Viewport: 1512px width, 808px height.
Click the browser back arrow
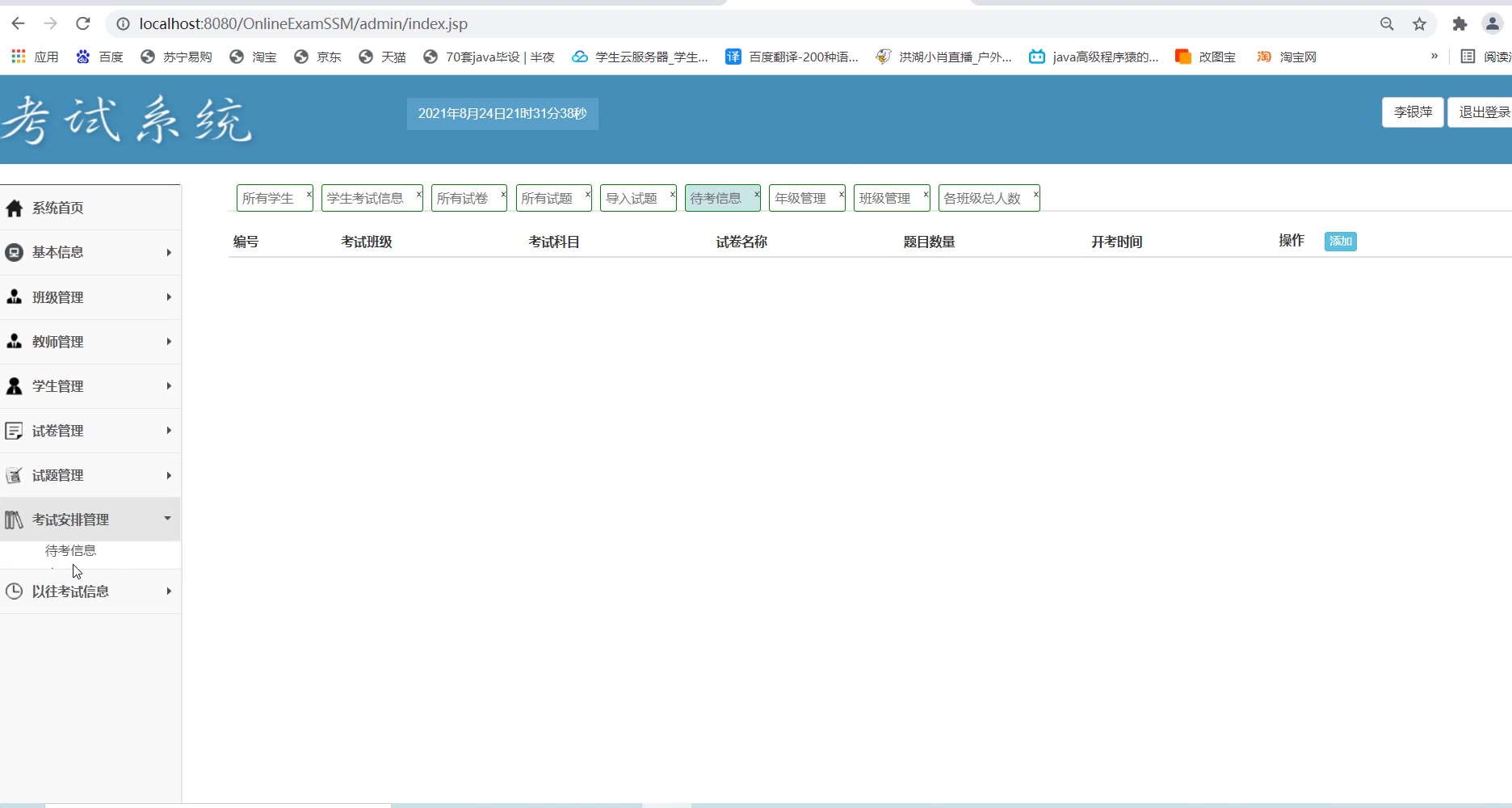18,23
